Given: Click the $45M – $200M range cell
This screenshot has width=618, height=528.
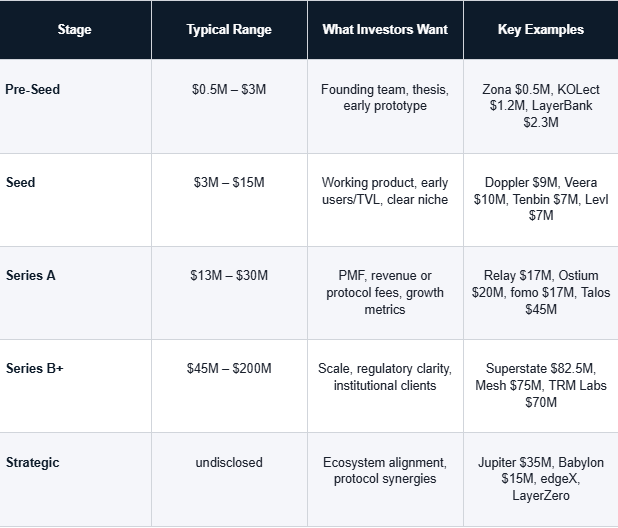Looking at the screenshot, I should [x=229, y=386].
